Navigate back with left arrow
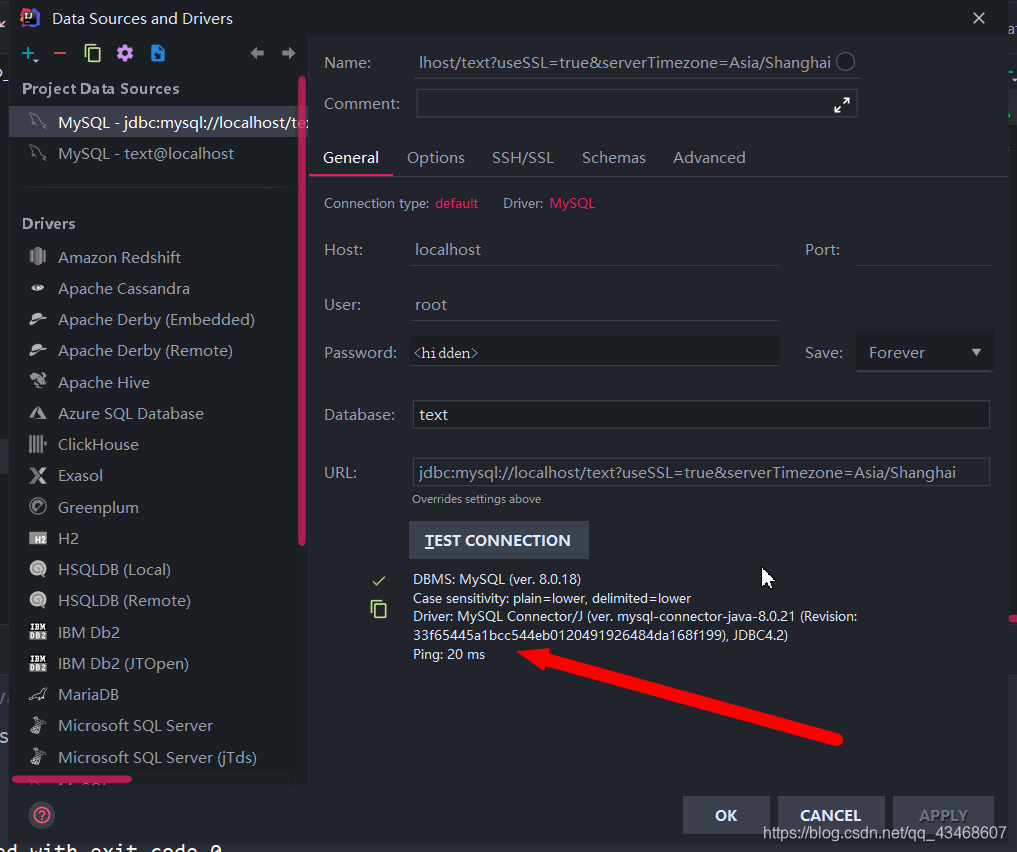 pos(257,53)
